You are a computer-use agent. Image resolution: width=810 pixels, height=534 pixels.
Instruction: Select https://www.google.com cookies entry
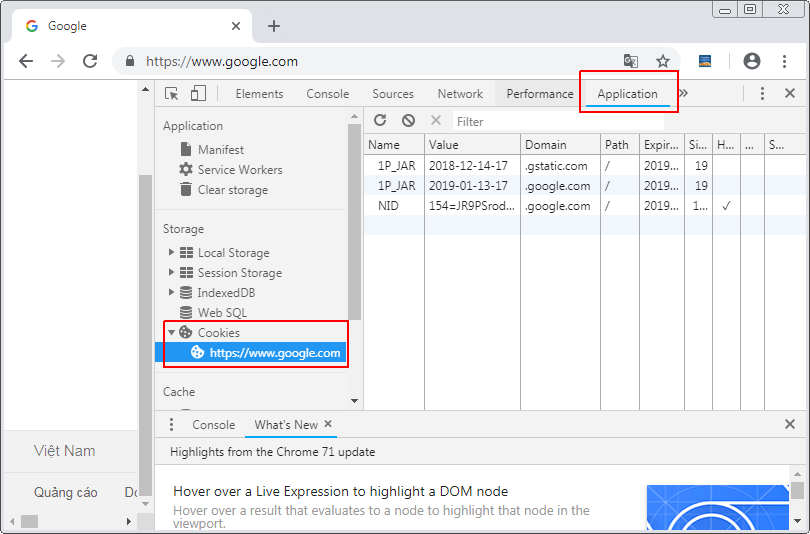point(251,353)
